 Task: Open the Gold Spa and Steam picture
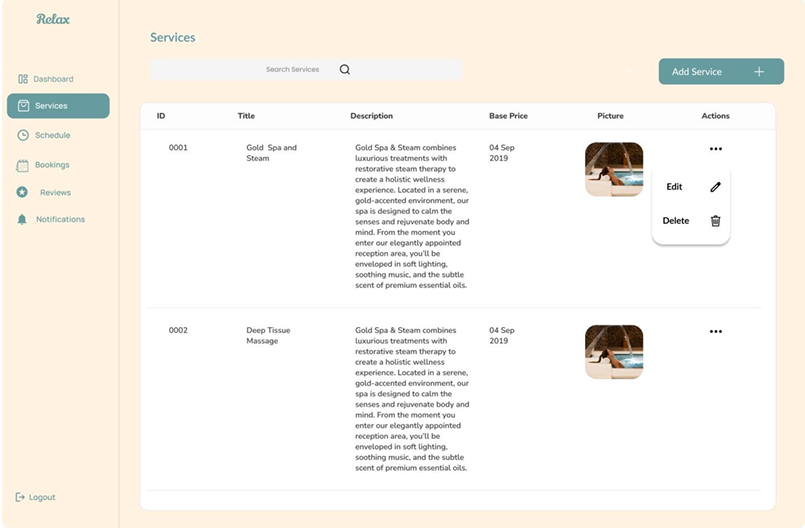pyautogui.click(x=614, y=169)
